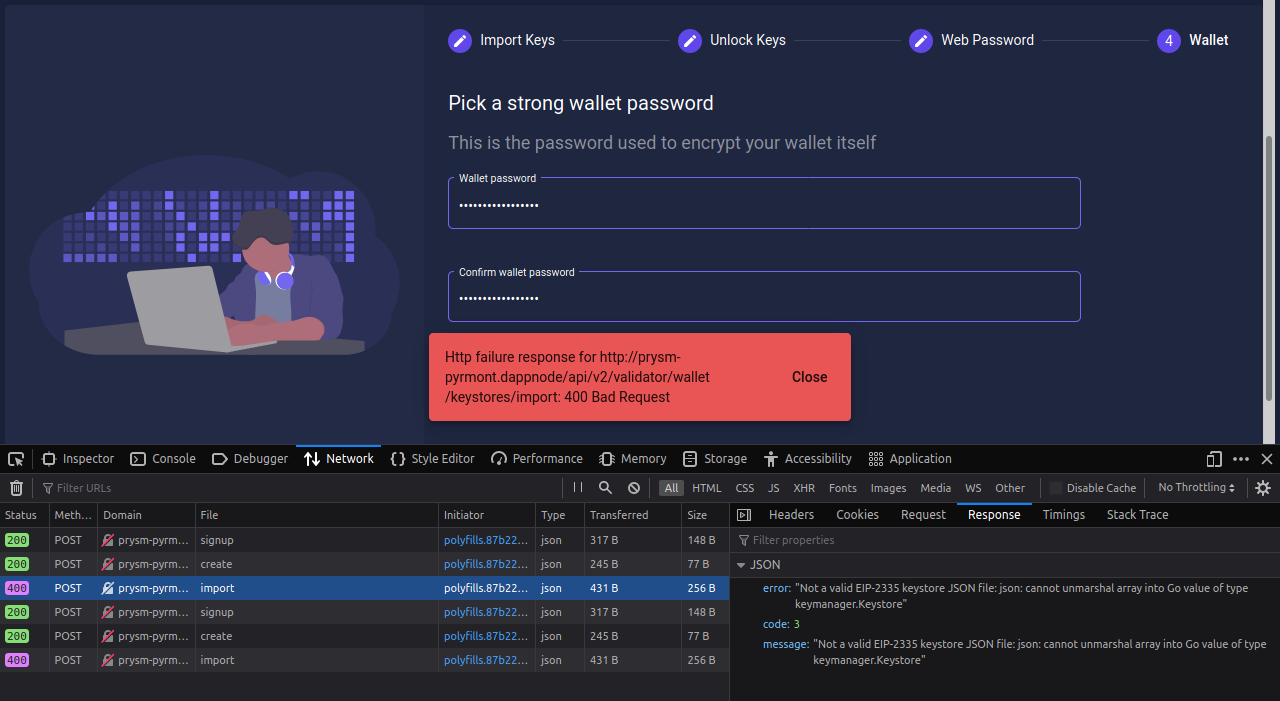
Task: Search network requests with the magnifier icon
Action: (x=605, y=488)
